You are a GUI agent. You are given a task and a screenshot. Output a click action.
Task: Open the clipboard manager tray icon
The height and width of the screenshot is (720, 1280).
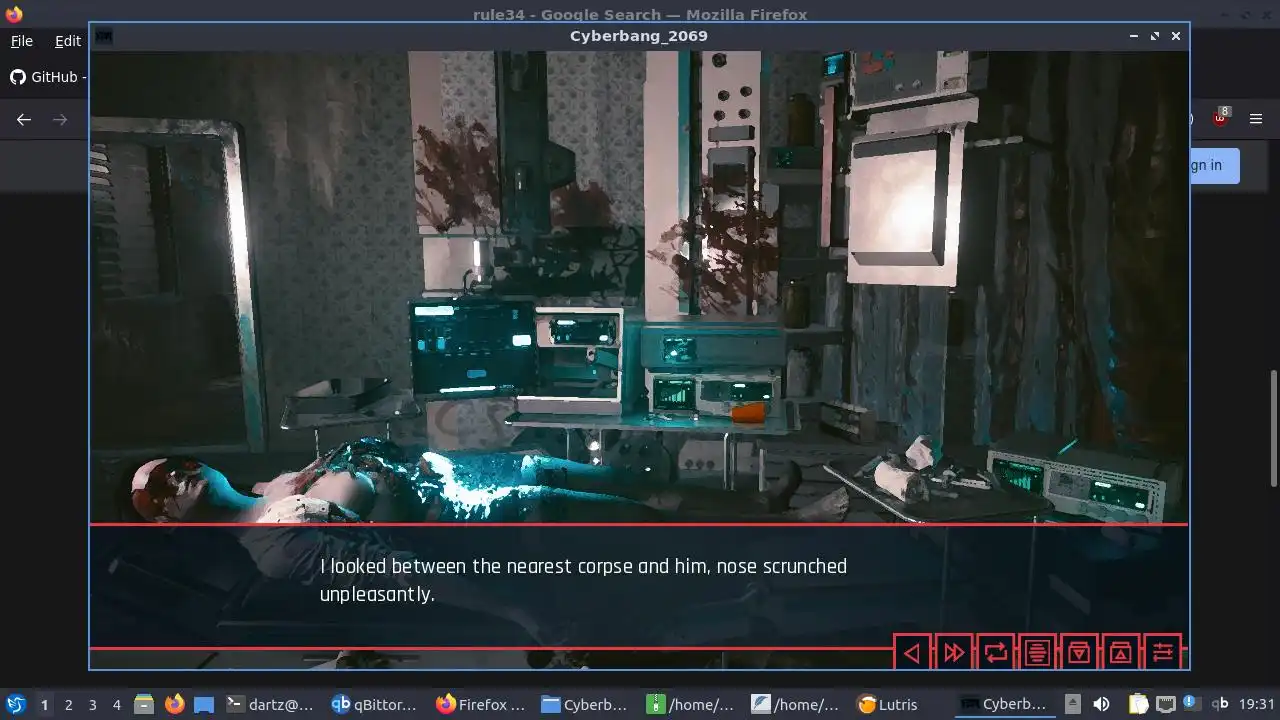pos(1139,705)
